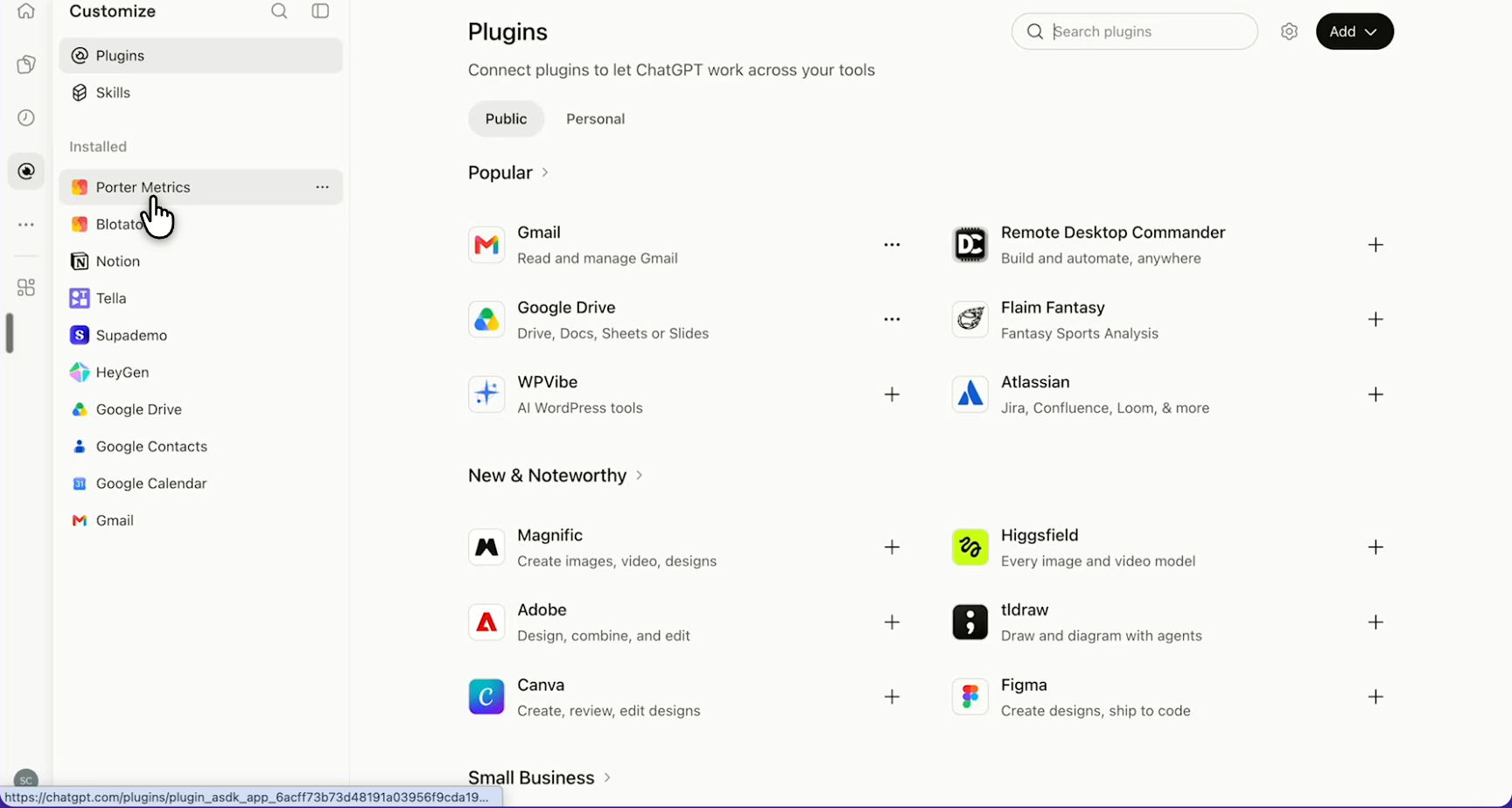
Task: Switch to the Personal tab
Action: [x=595, y=119]
